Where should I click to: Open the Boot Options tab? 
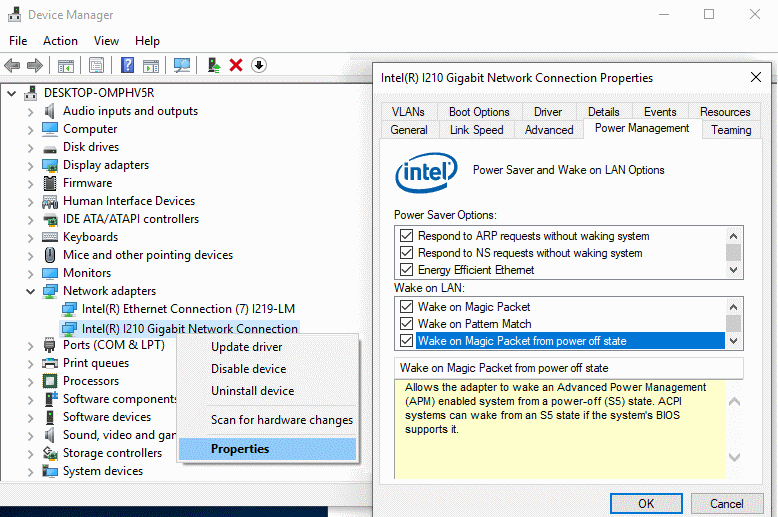tap(479, 112)
